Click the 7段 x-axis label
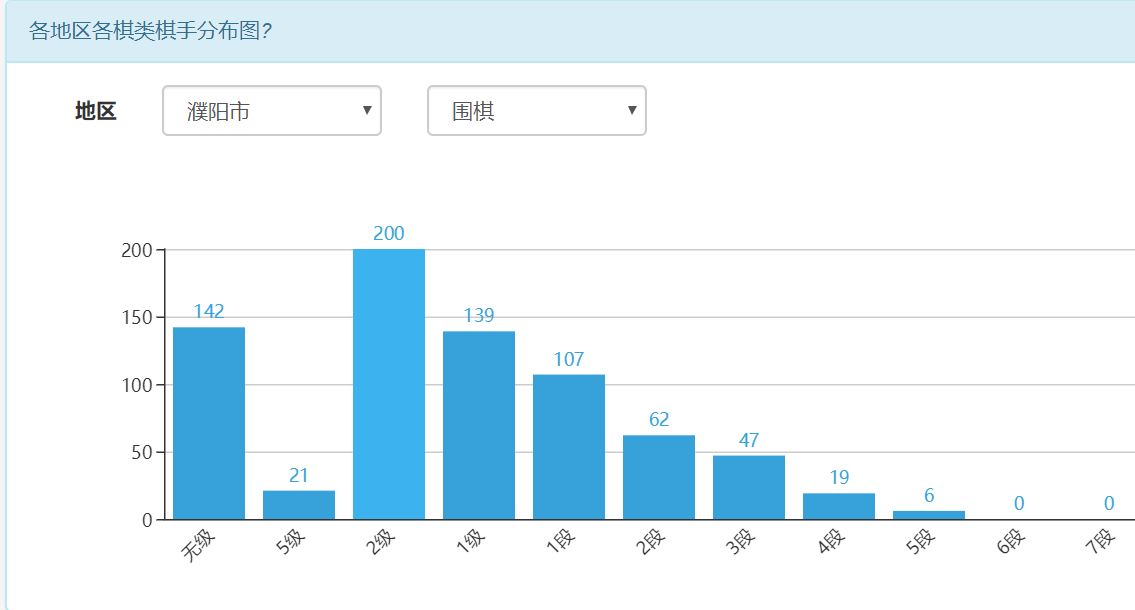 tap(1102, 546)
